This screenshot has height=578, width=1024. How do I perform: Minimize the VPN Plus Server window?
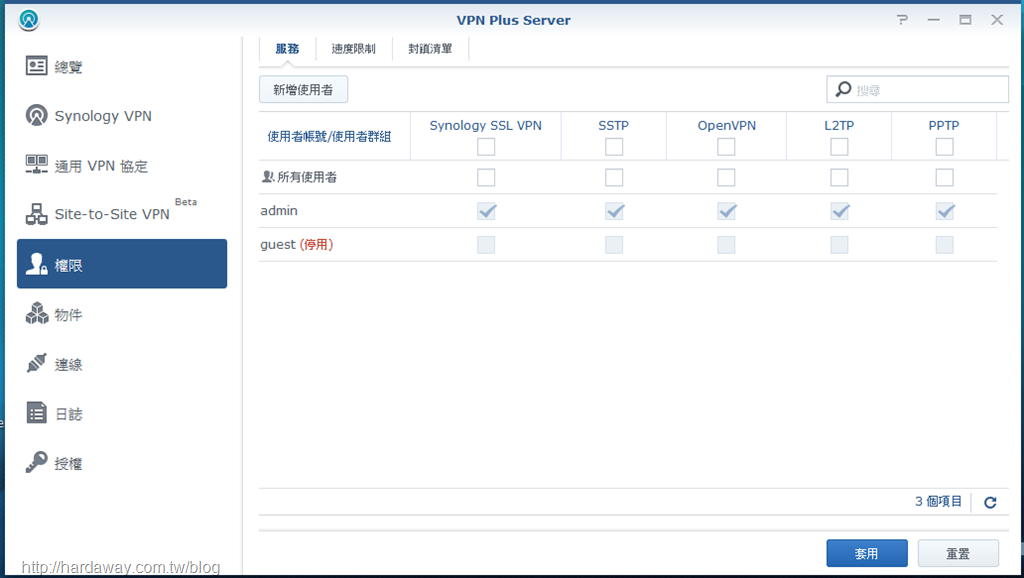click(934, 20)
